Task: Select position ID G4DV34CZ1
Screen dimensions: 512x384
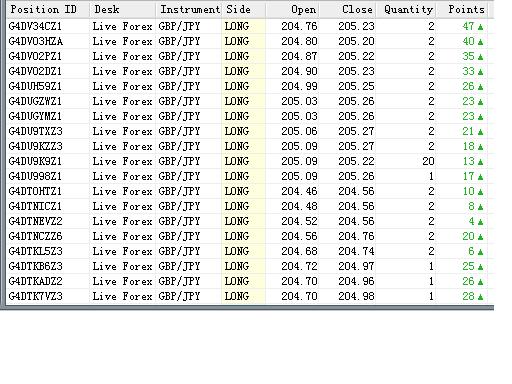Action: click(x=35, y=26)
